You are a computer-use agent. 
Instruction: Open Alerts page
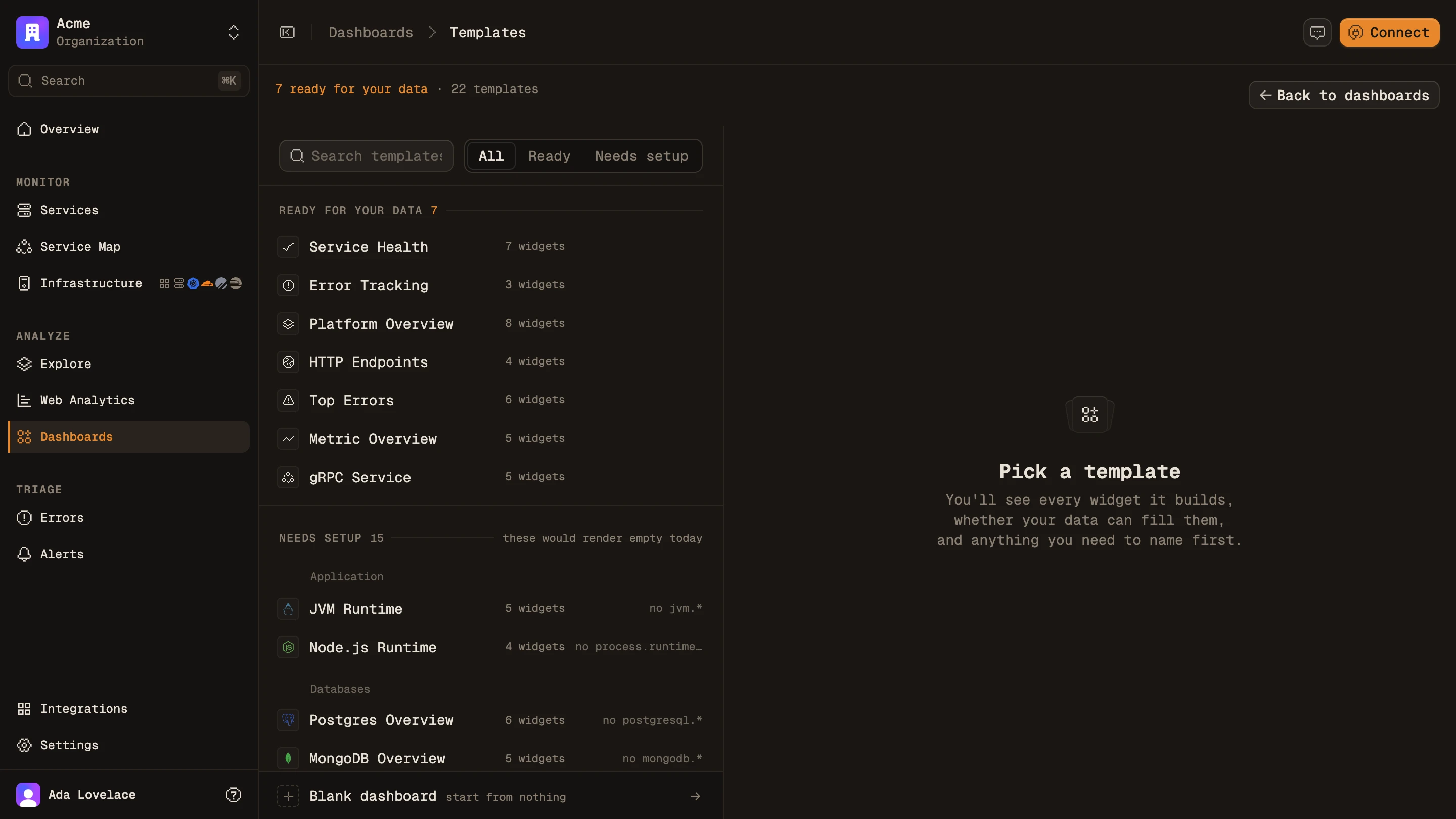coord(129,554)
